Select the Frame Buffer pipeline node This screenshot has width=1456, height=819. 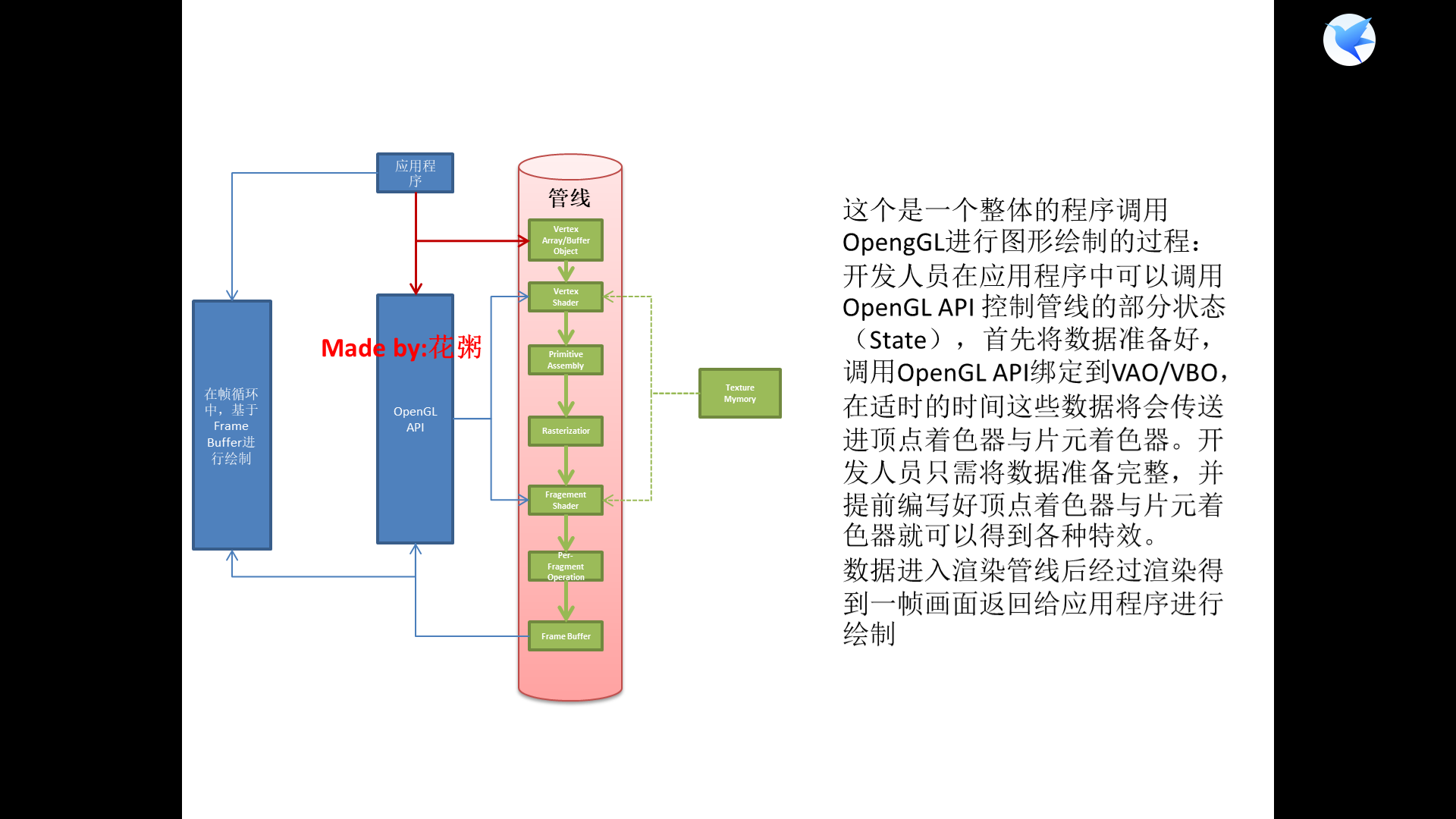pyautogui.click(x=565, y=636)
